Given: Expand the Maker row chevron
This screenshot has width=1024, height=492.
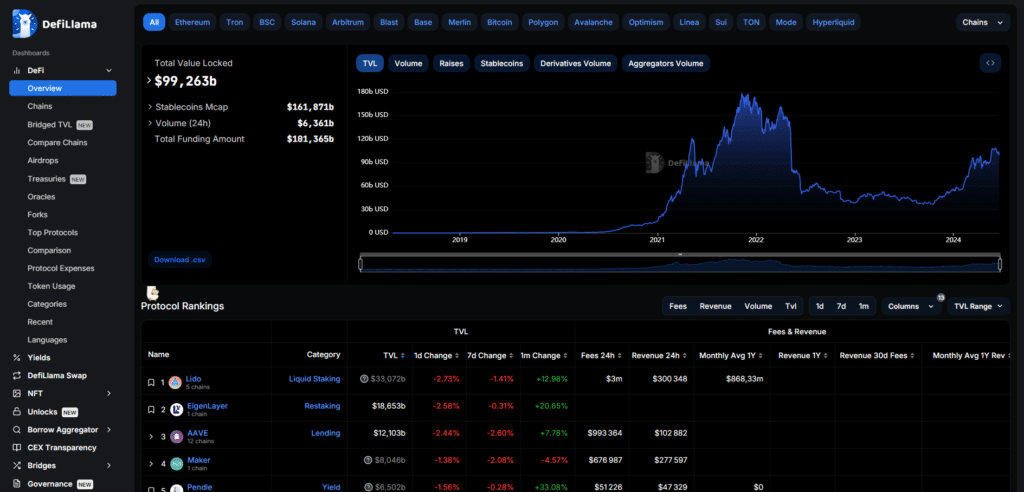Looking at the screenshot, I should (x=151, y=464).
